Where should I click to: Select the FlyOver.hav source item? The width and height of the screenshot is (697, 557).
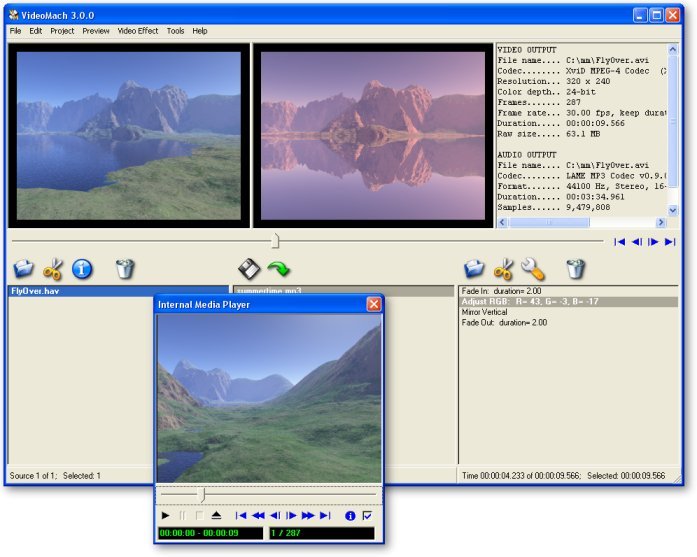pyautogui.click(x=118, y=291)
